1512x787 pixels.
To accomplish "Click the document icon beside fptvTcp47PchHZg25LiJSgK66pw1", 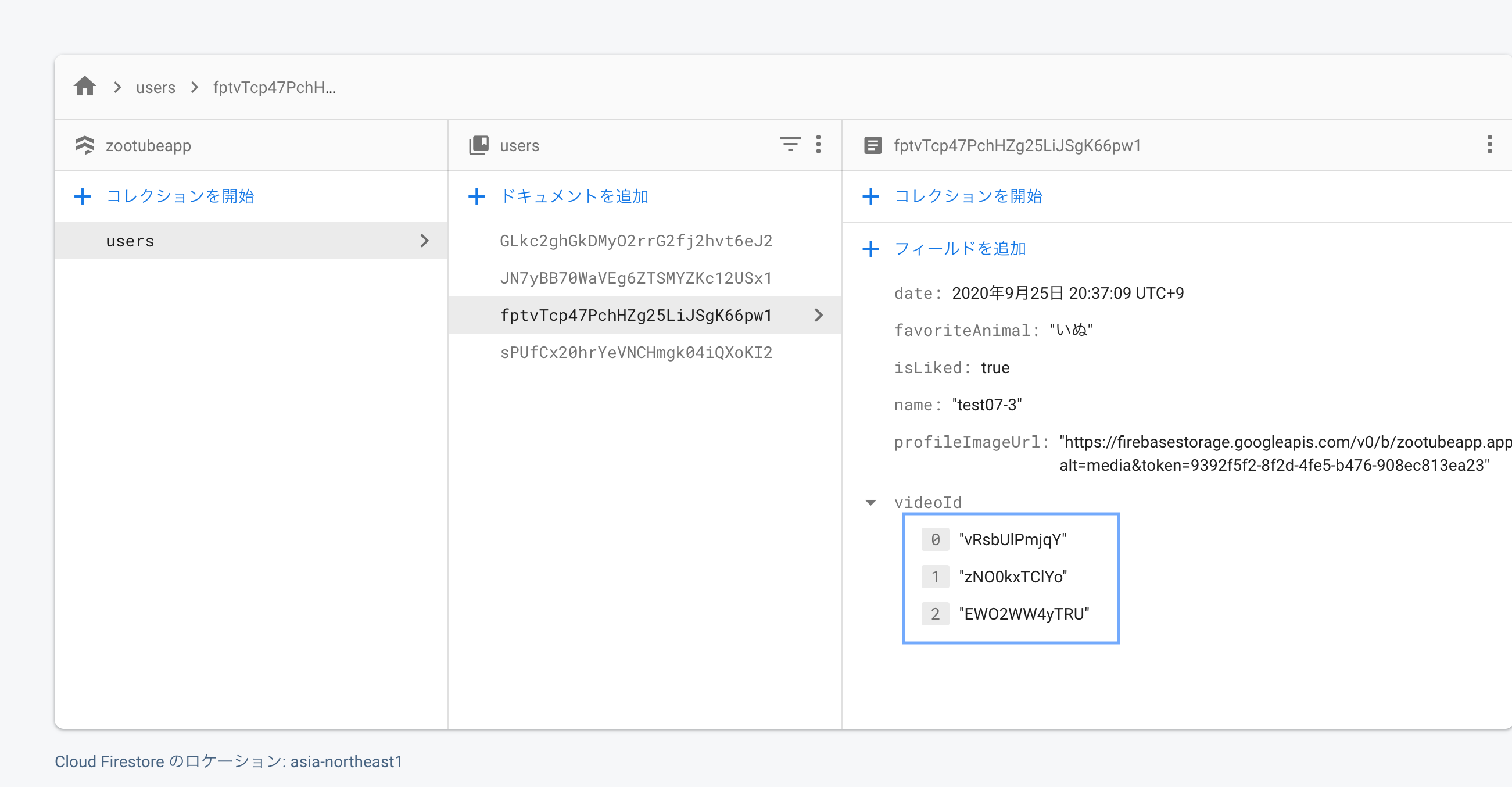I will coord(873,145).
